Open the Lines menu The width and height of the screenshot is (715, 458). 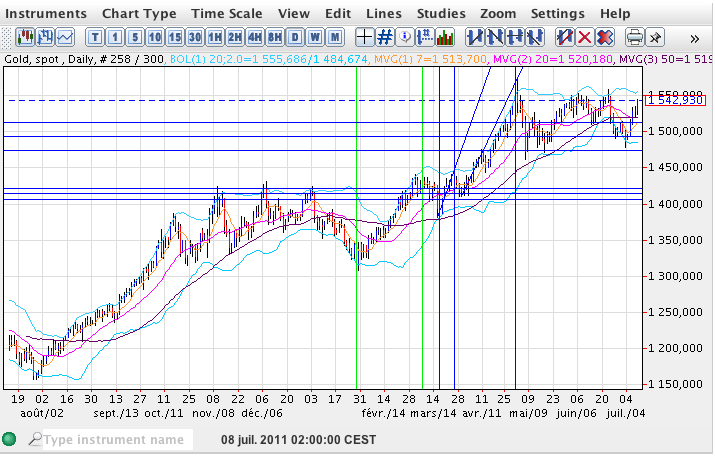click(383, 14)
